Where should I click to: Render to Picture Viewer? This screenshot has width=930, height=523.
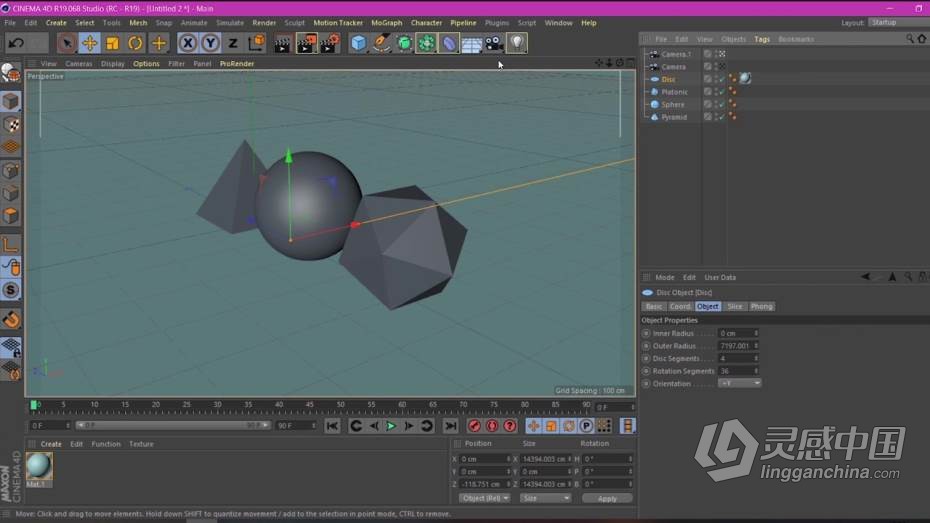point(307,43)
